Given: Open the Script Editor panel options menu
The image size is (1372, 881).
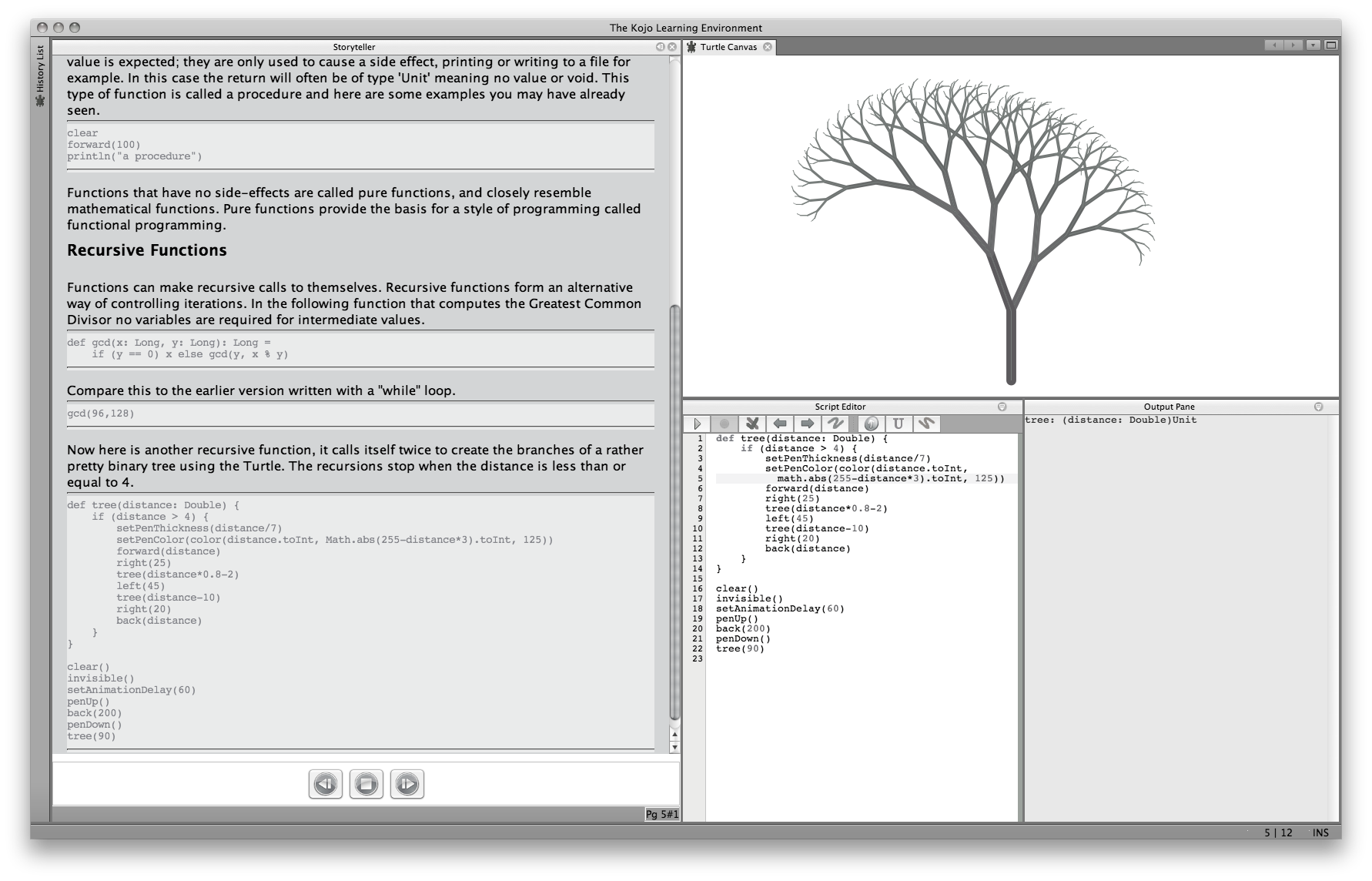Looking at the screenshot, I should (1002, 407).
